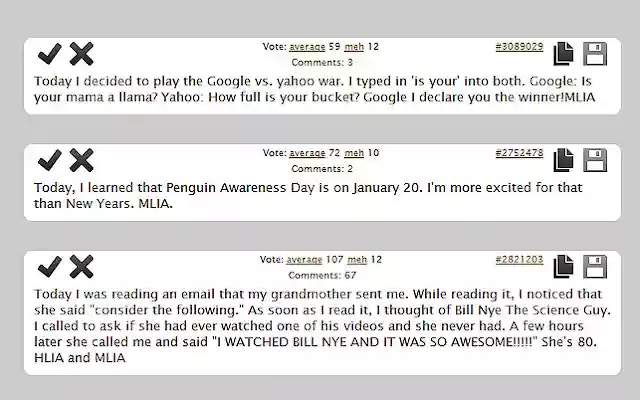Copy the Google vs. yahoo post
640x400 pixels.
pyautogui.click(x=565, y=54)
